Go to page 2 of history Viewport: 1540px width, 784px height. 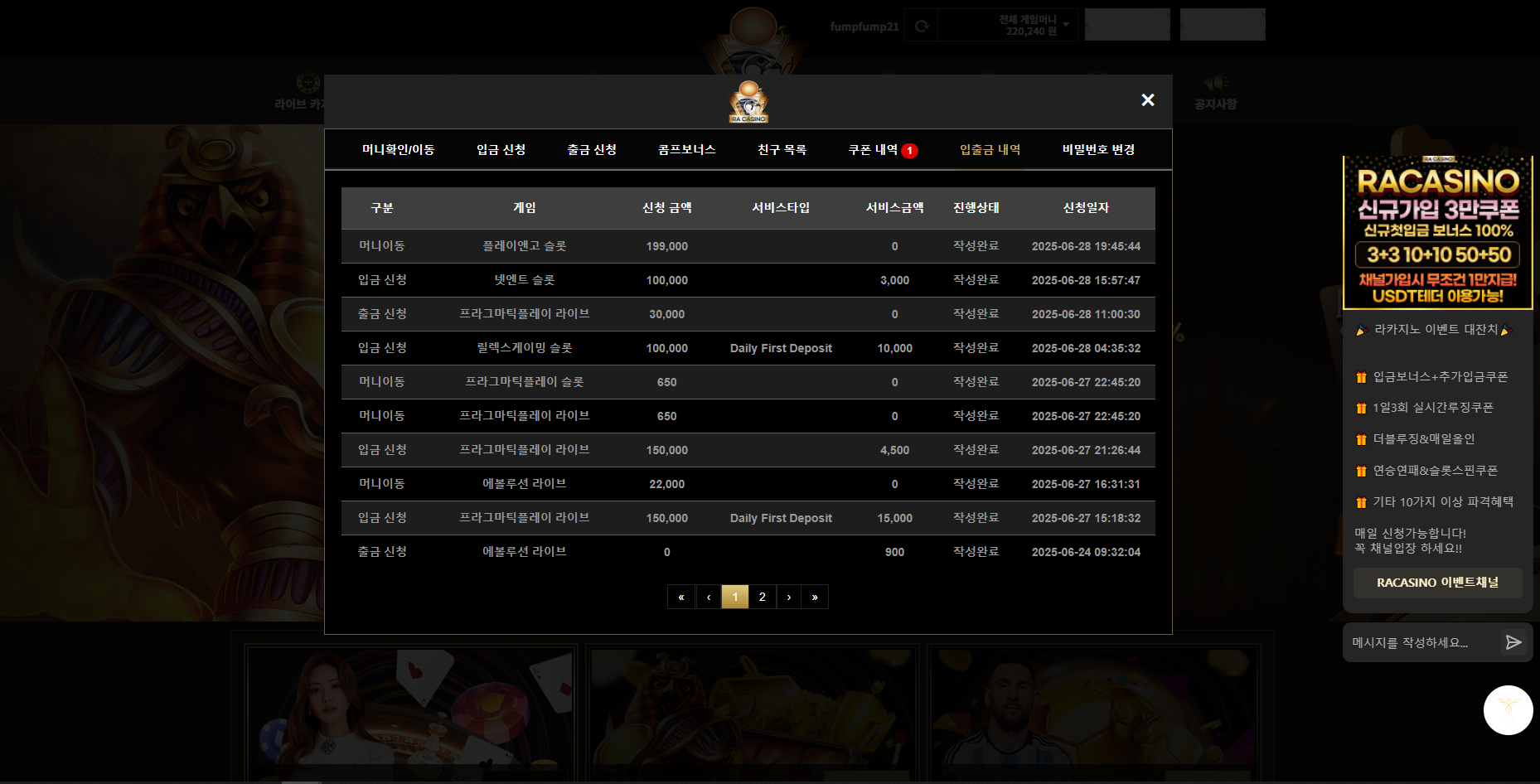pos(762,597)
